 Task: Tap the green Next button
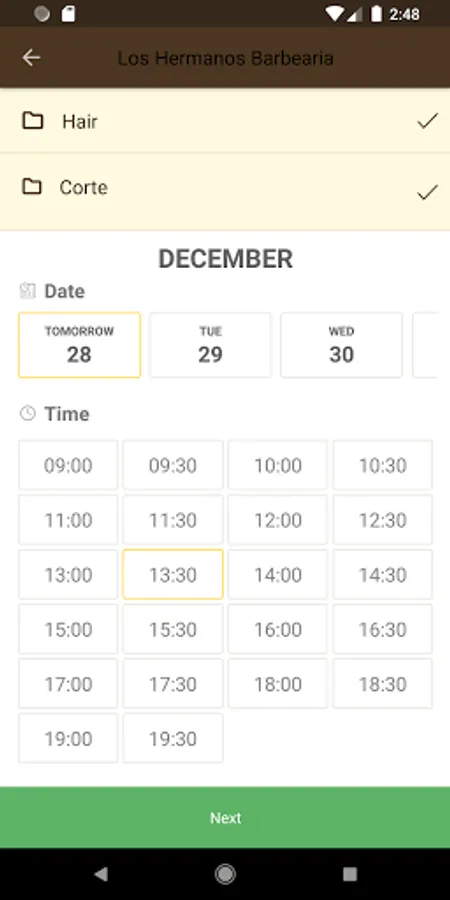pos(225,817)
